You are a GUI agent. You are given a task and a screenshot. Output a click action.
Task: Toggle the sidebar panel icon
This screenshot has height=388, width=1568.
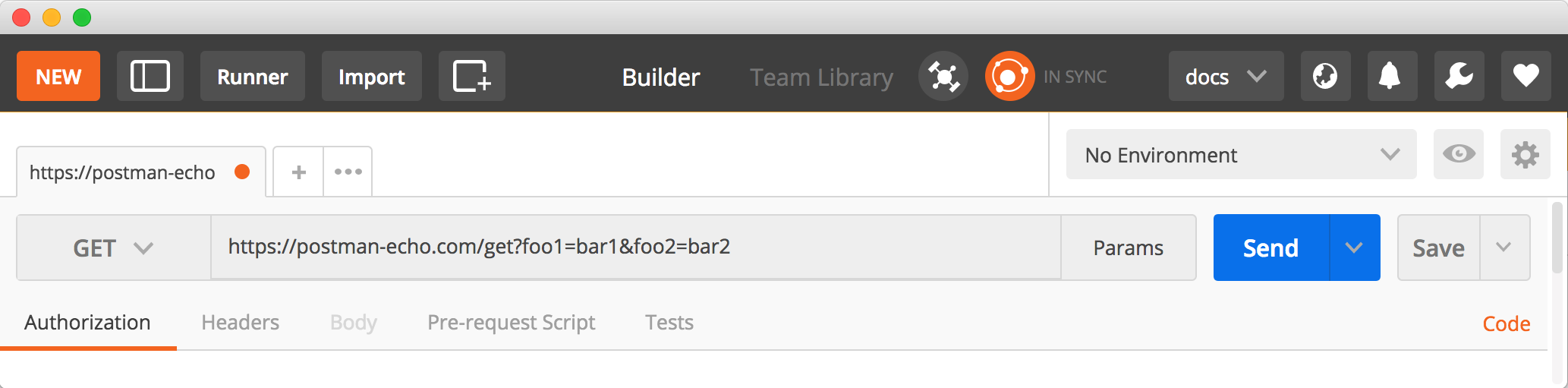(150, 77)
